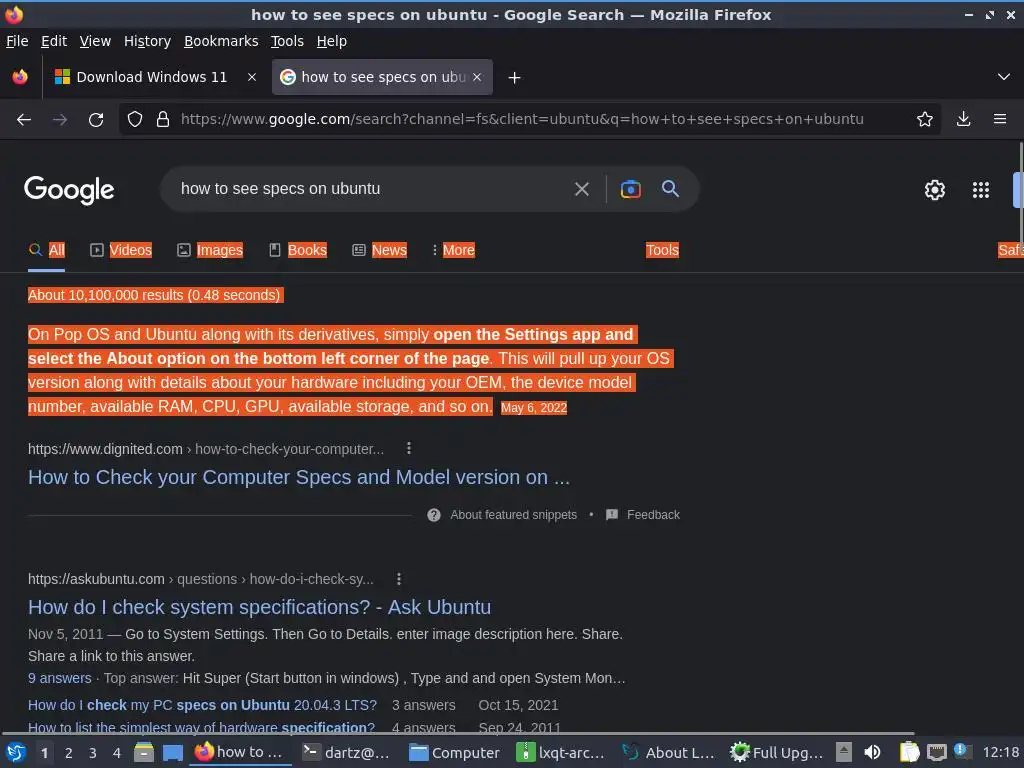Go back to the previous page
This screenshot has width=1024, height=768.
click(x=24, y=120)
